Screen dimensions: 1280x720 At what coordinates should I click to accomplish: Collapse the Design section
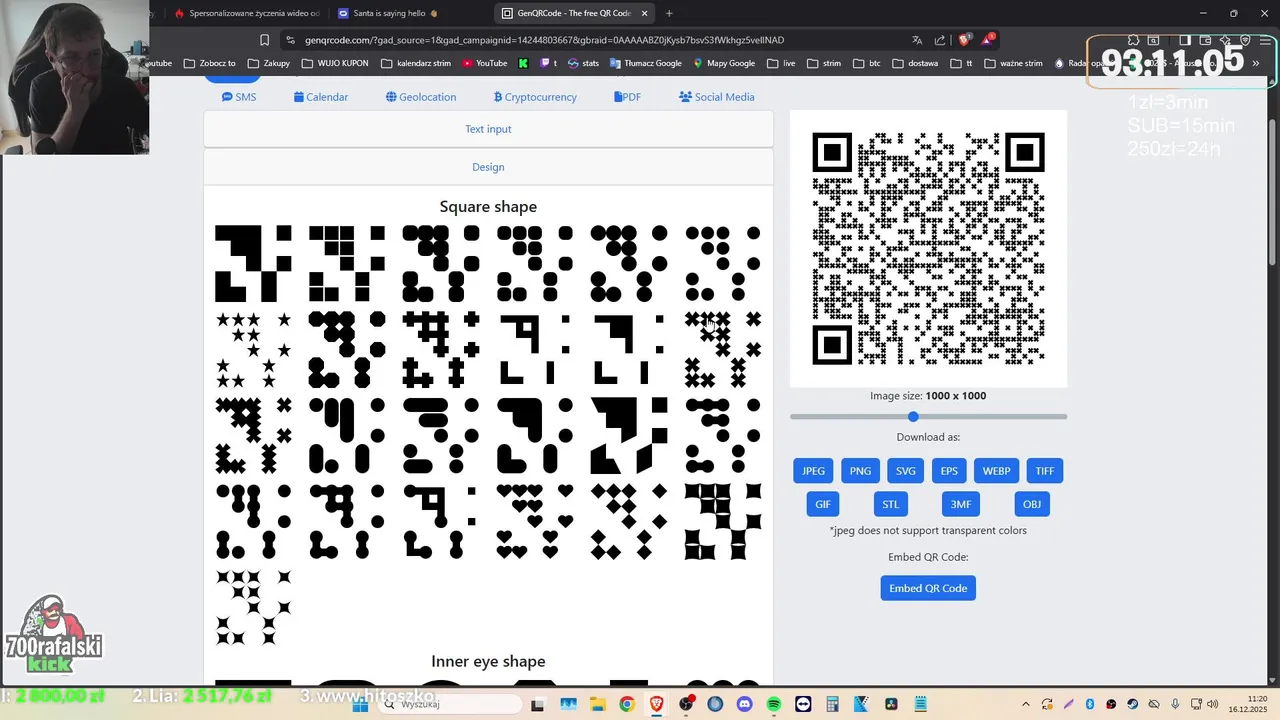tap(488, 167)
